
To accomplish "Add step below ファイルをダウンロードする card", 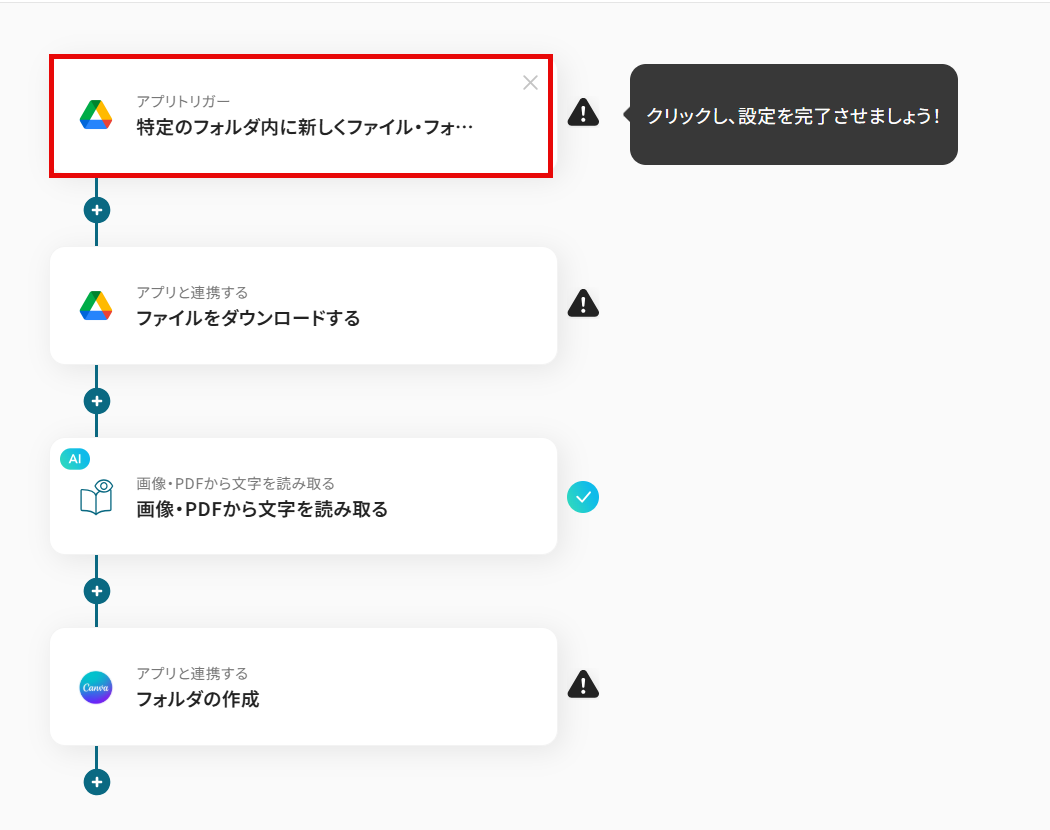I will [x=97, y=401].
